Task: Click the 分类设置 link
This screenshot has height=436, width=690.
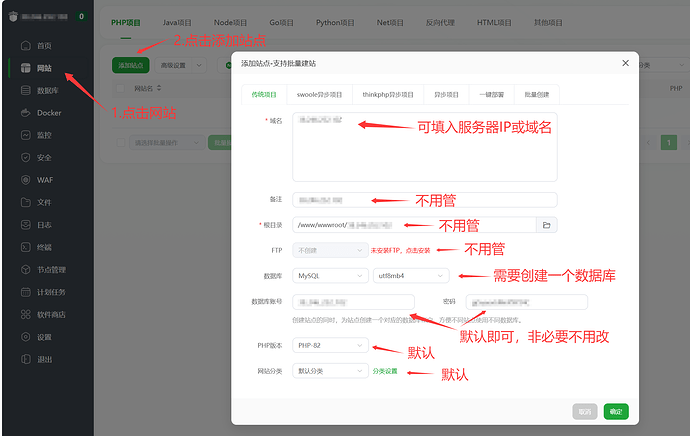Action: click(385, 371)
